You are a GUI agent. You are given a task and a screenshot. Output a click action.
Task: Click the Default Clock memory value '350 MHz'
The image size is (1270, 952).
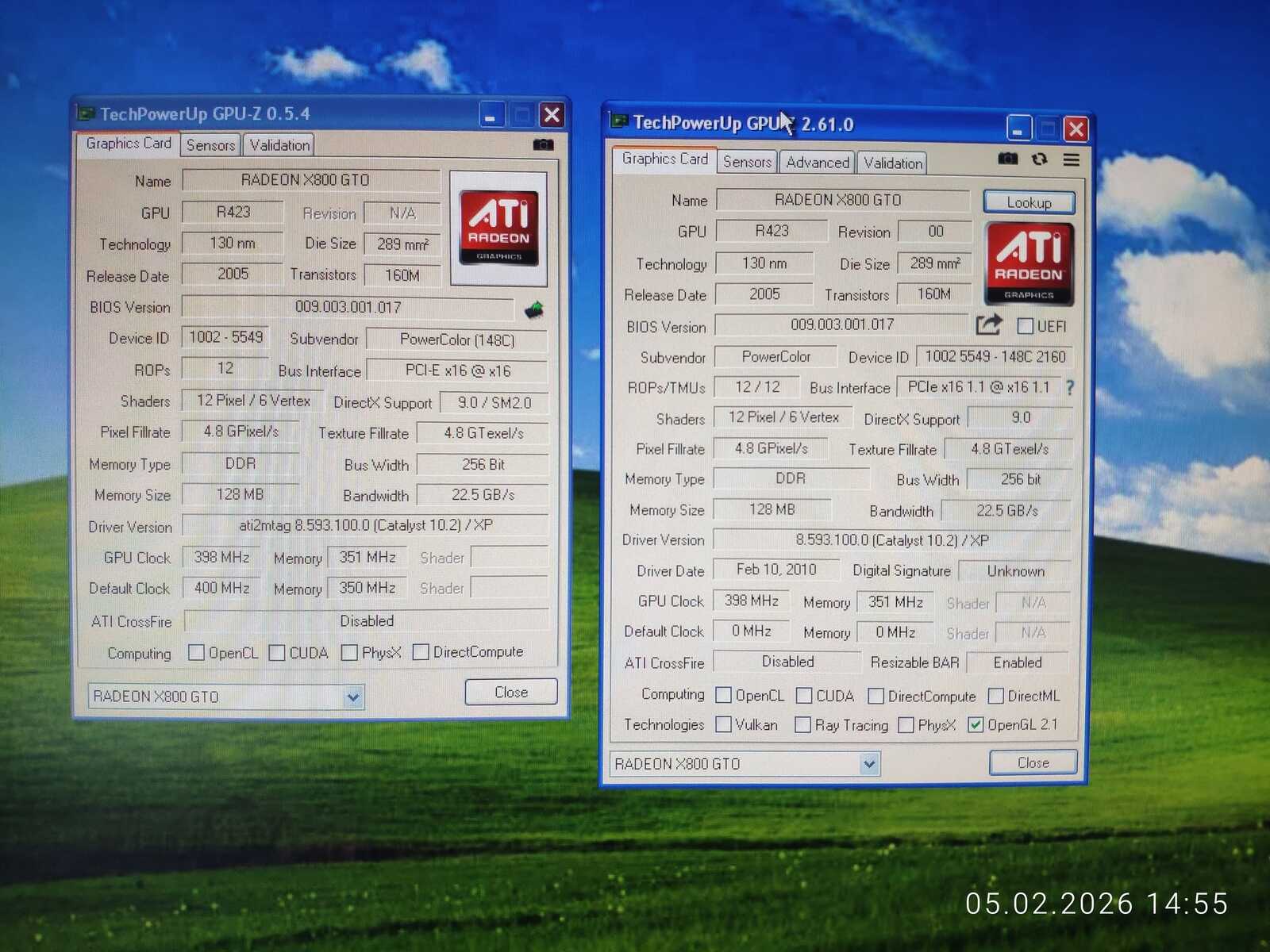click(368, 588)
